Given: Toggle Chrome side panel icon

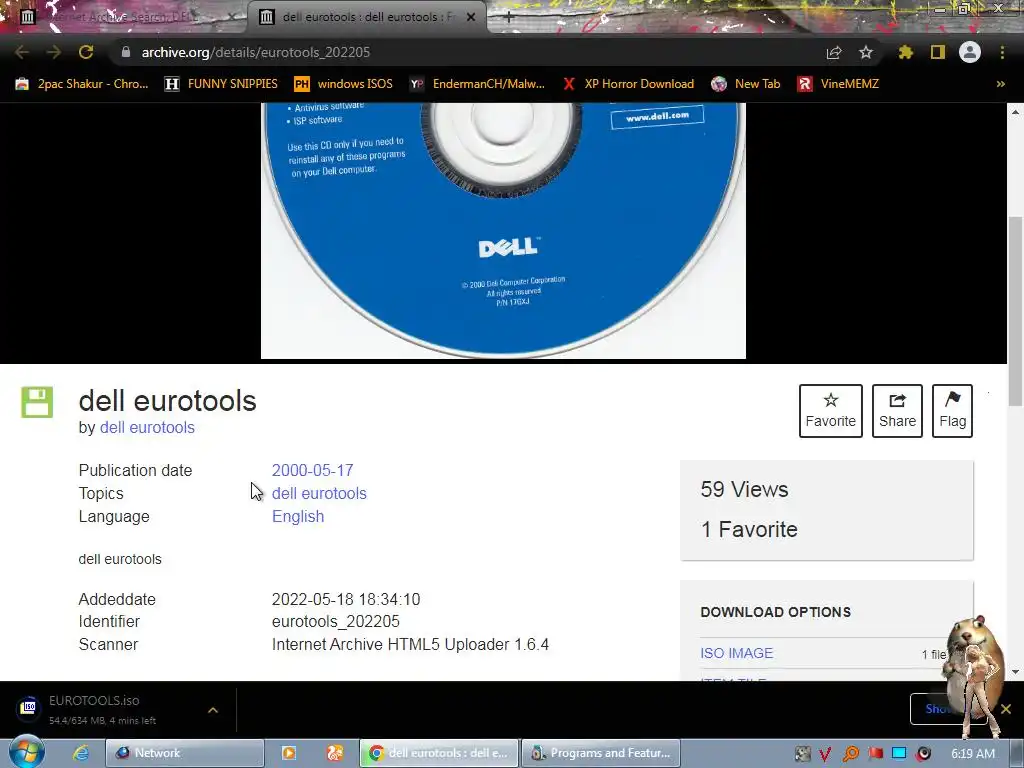Looking at the screenshot, I should (938, 52).
